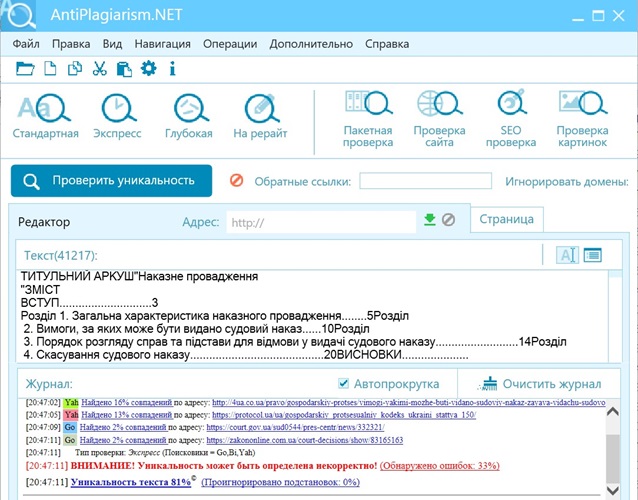This screenshot has width=638, height=500.
Task: Open the Справка menu
Action: (x=387, y=44)
